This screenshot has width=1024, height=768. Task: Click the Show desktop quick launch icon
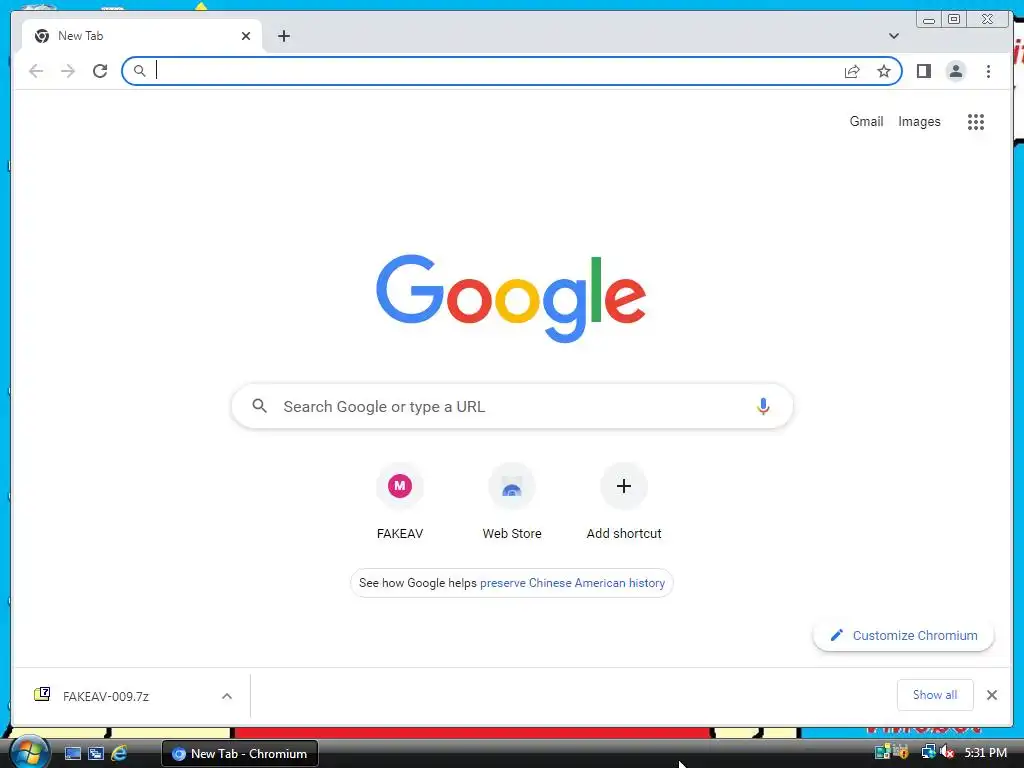pyautogui.click(x=72, y=754)
